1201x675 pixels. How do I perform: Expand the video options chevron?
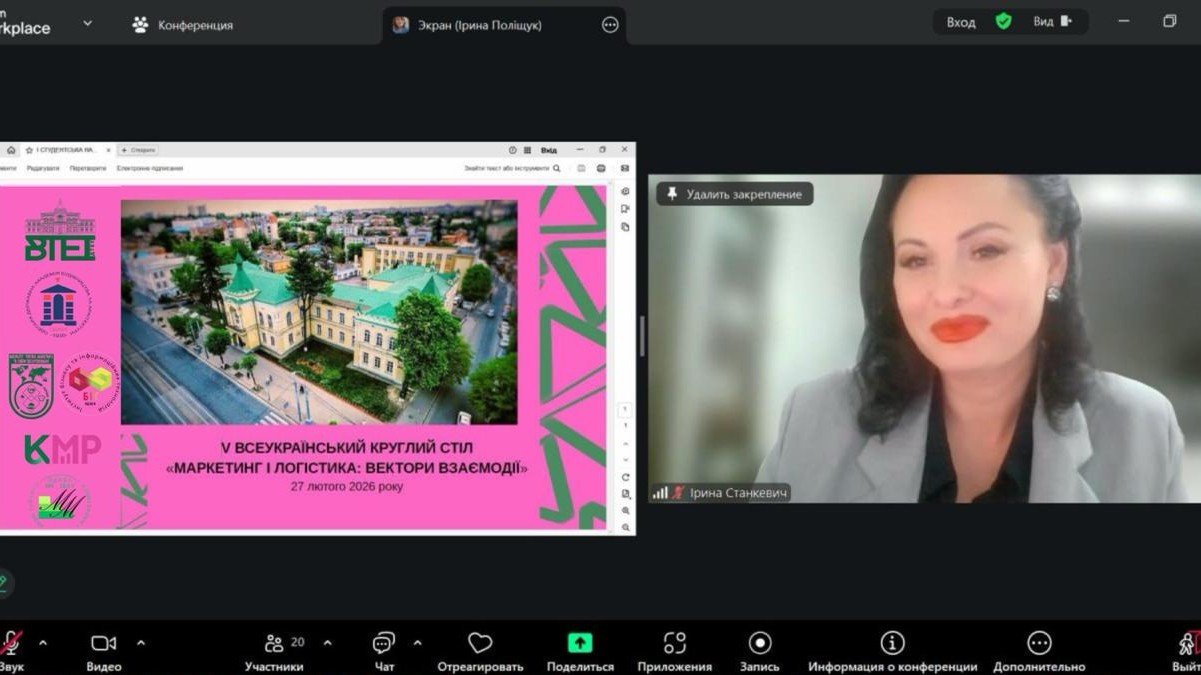140,643
